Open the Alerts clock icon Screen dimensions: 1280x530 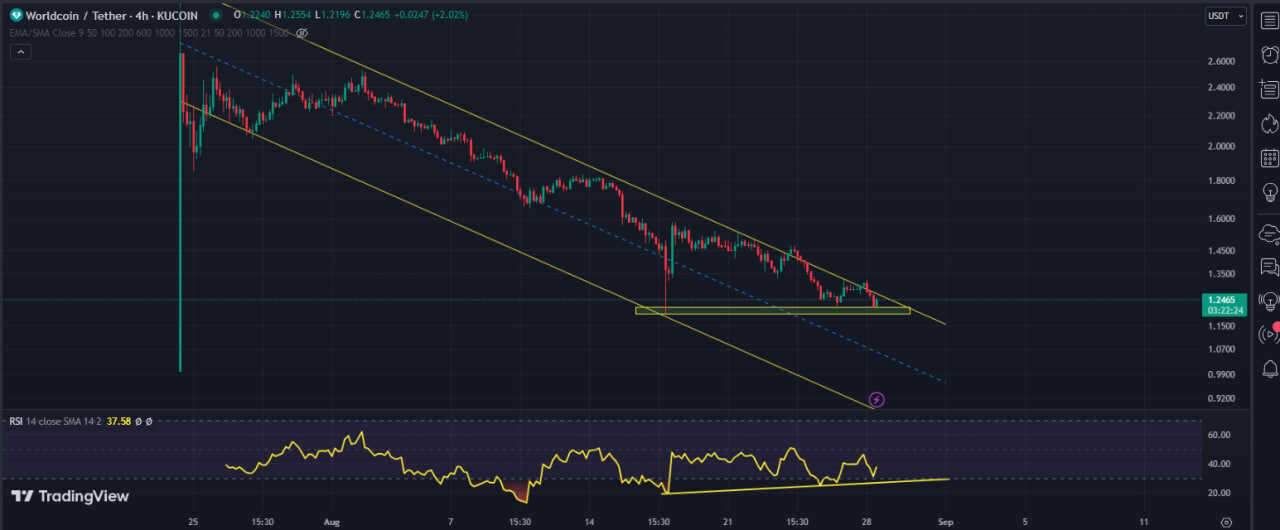[1269, 54]
